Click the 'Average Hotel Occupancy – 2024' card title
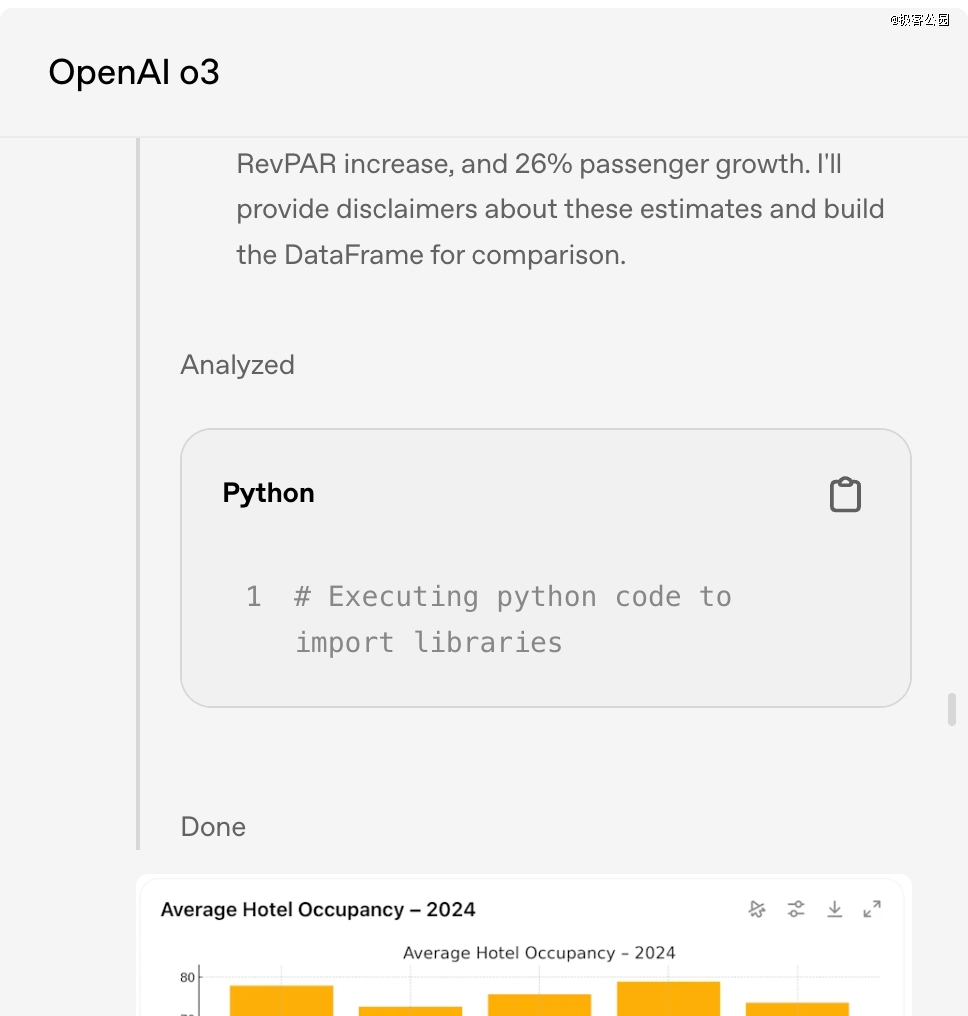The image size is (968, 1016). (x=318, y=909)
